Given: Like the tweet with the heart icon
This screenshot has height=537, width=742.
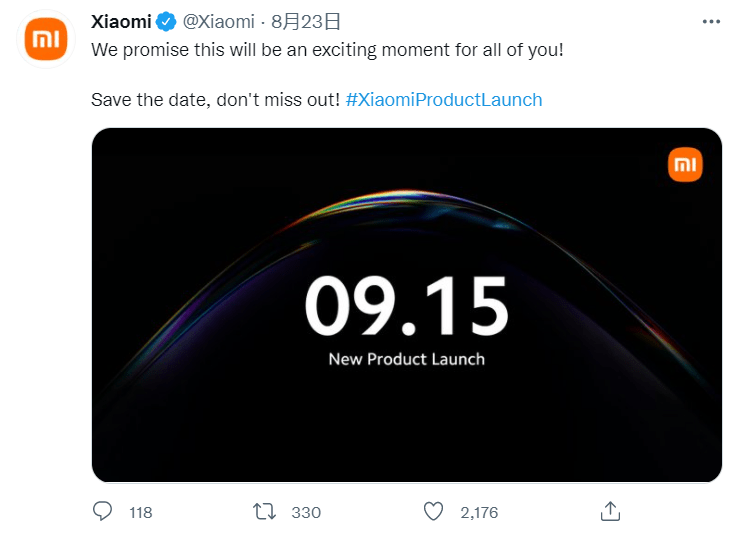Looking at the screenshot, I should point(433,511).
